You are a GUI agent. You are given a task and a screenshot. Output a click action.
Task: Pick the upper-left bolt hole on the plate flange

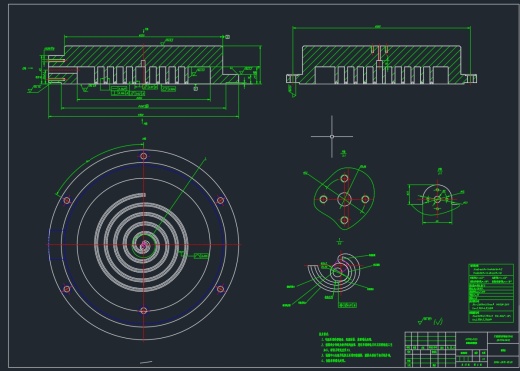67,200
